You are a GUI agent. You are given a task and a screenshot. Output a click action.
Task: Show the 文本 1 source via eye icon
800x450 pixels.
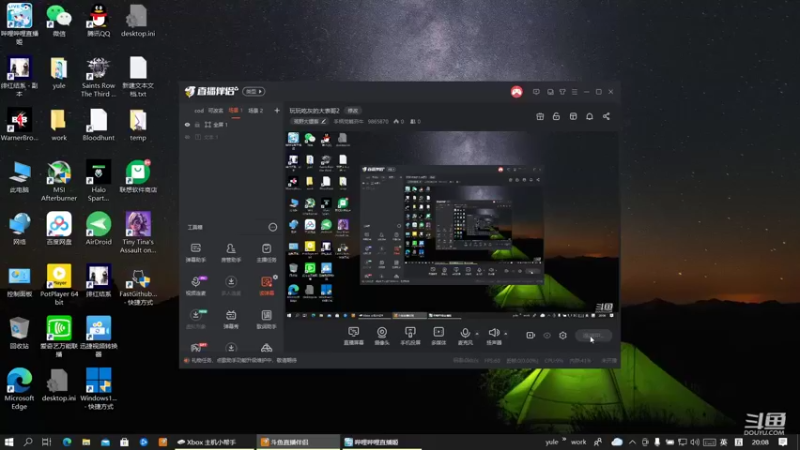tap(187, 137)
